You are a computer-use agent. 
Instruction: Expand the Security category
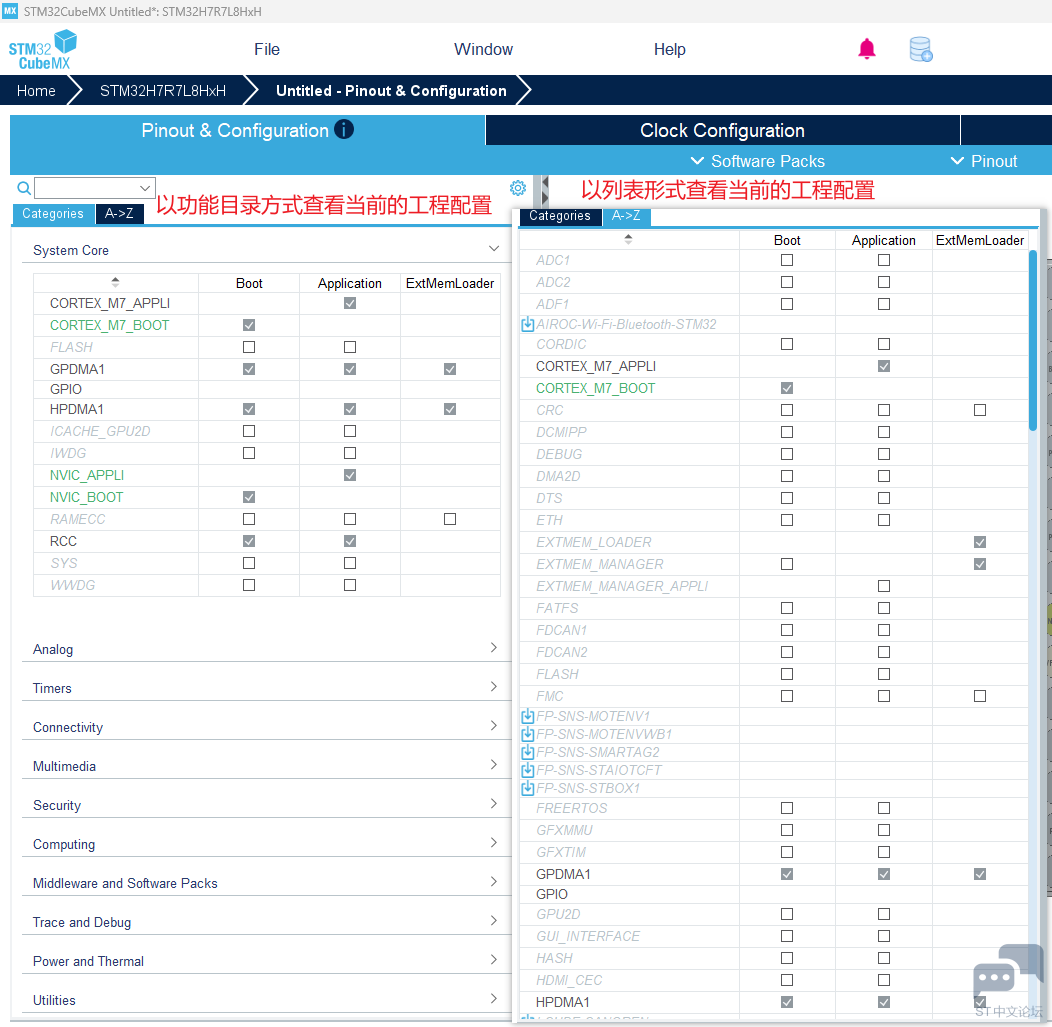tap(494, 804)
